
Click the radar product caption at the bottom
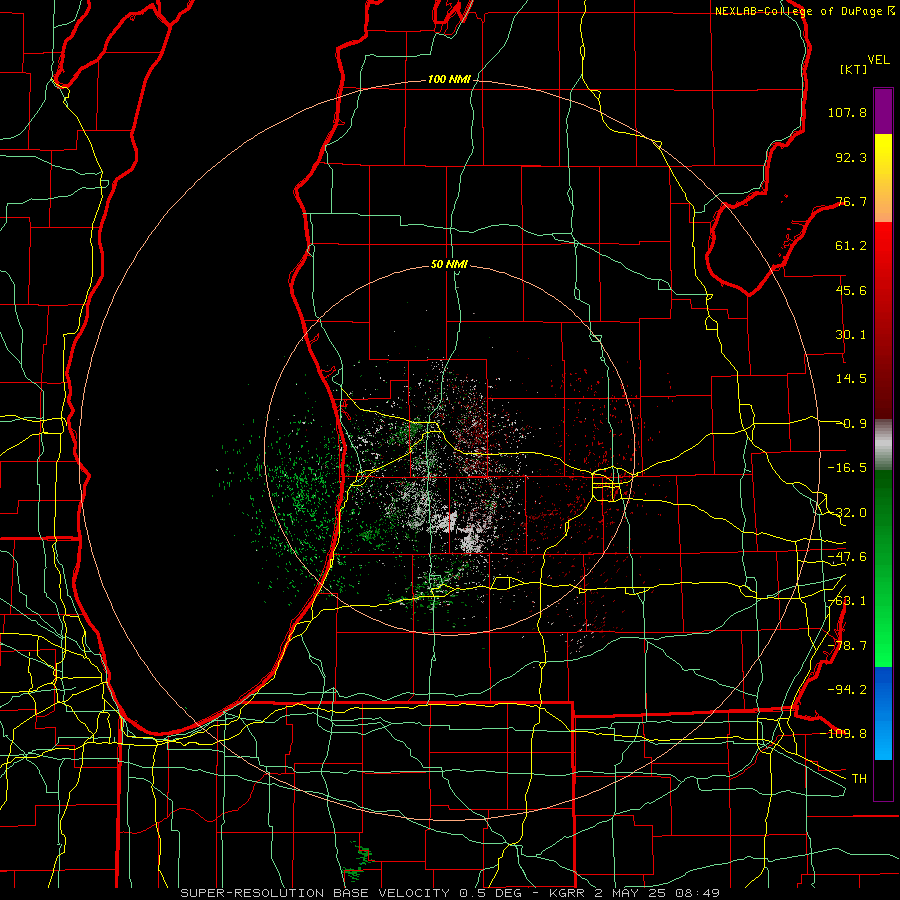(449, 893)
